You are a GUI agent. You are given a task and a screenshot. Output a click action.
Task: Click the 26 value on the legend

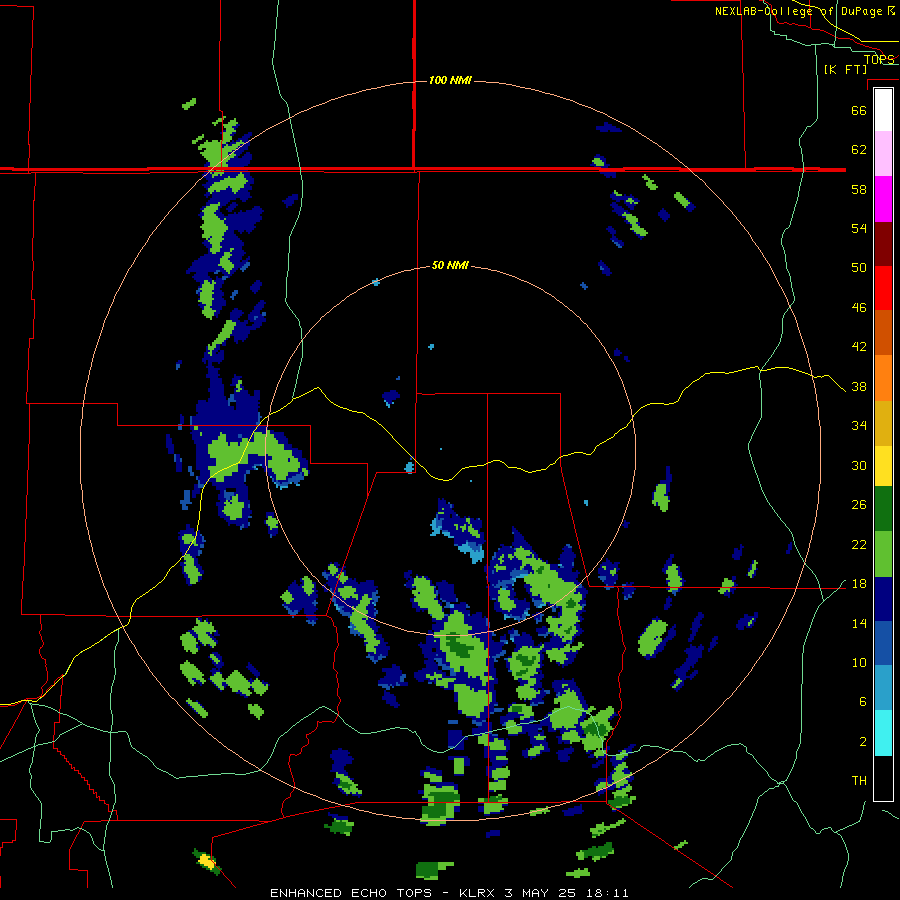pos(859,505)
